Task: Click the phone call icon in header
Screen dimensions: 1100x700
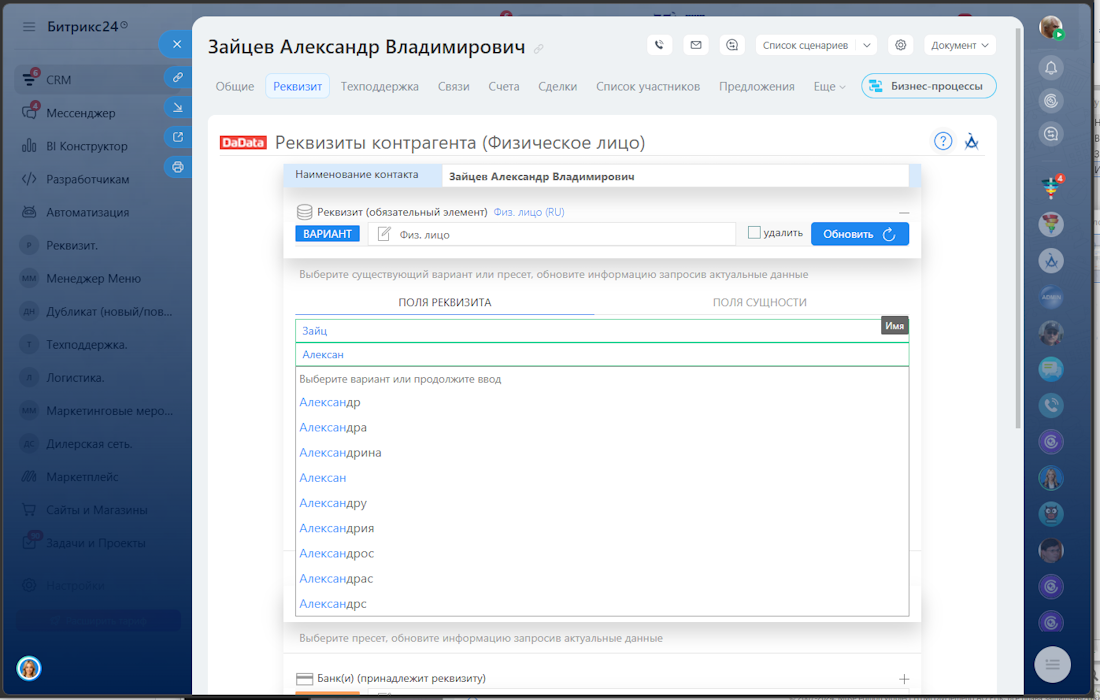Action: pyautogui.click(x=659, y=45)
